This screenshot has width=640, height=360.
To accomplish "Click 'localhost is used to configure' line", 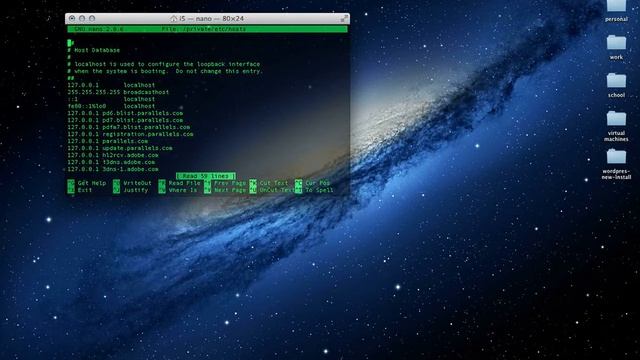I will click(x=164, y=64).
